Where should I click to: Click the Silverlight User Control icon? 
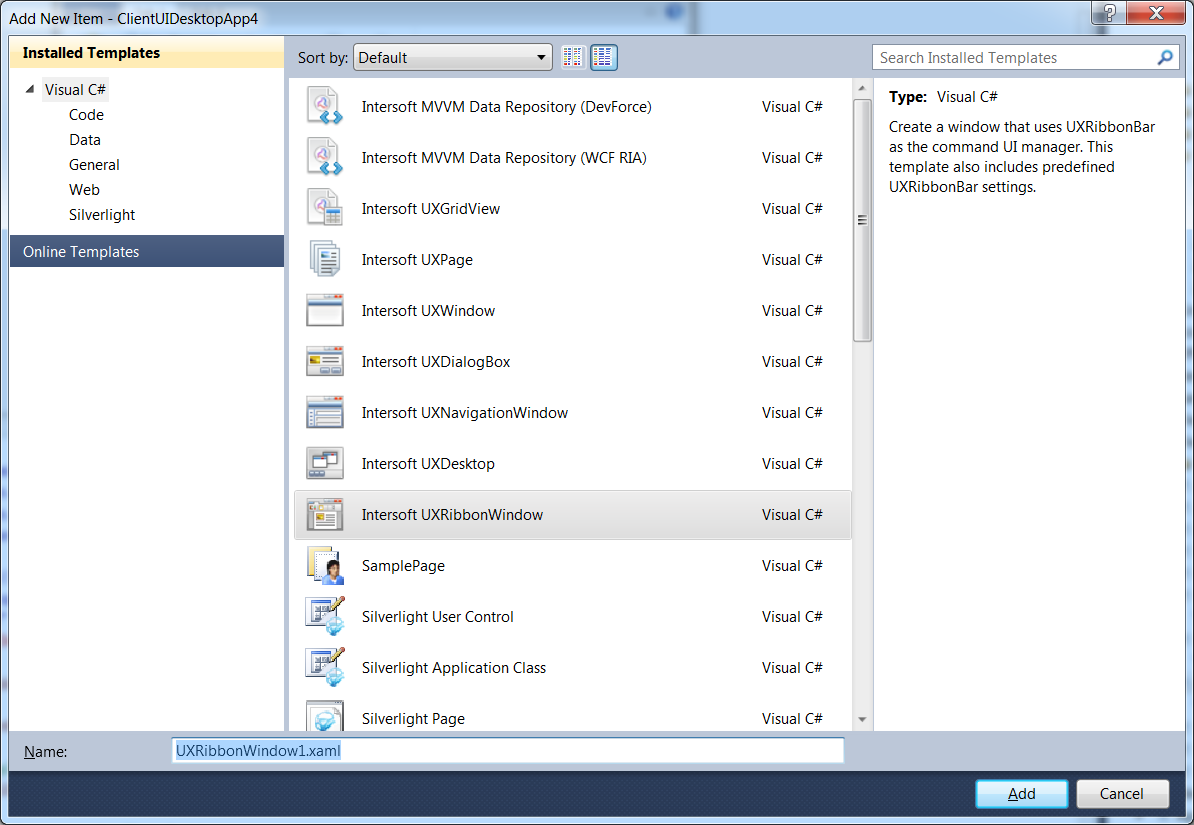click(x=325, y=617)
